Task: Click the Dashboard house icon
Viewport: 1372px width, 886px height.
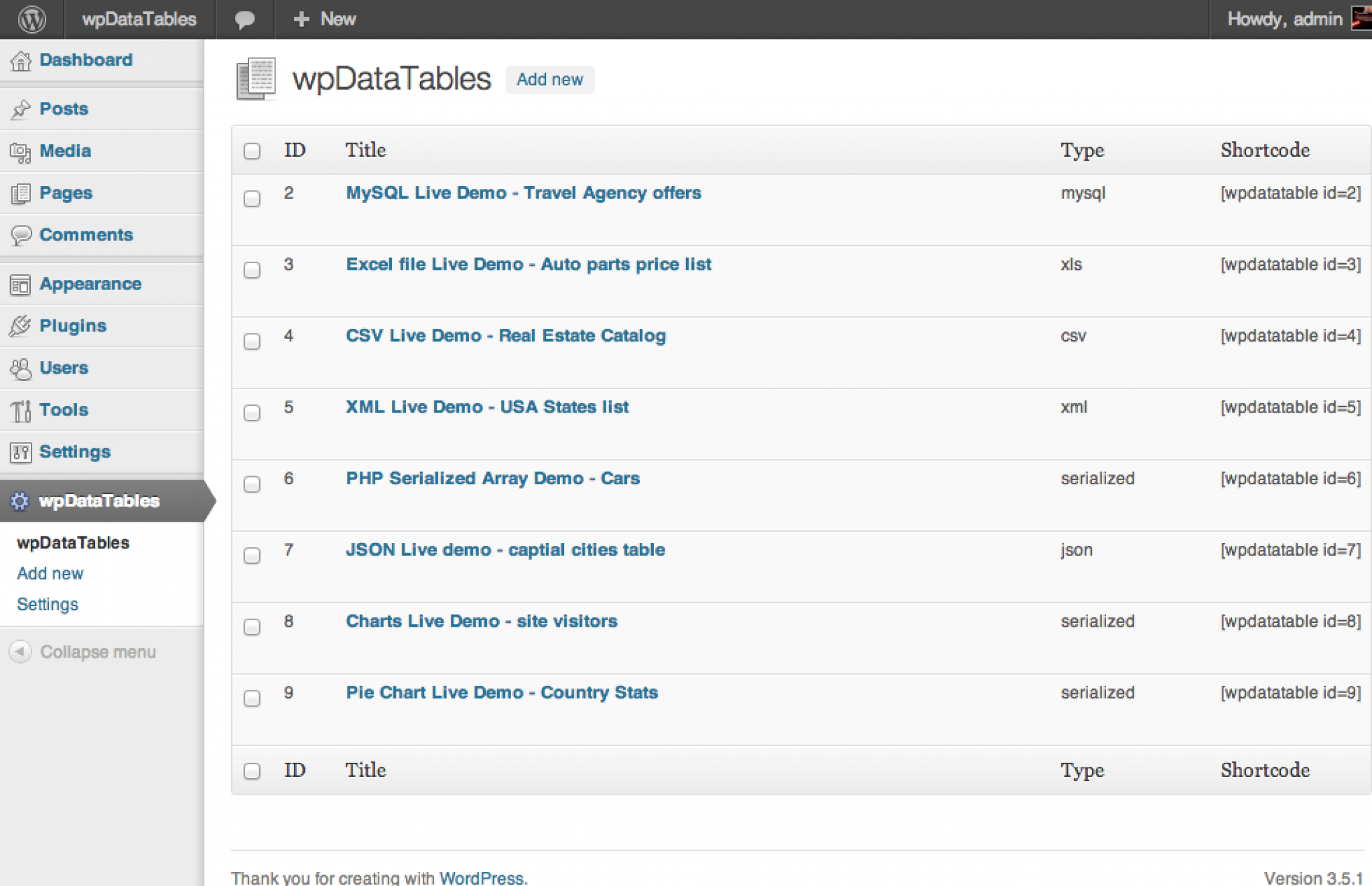Action: coord(21,61)
